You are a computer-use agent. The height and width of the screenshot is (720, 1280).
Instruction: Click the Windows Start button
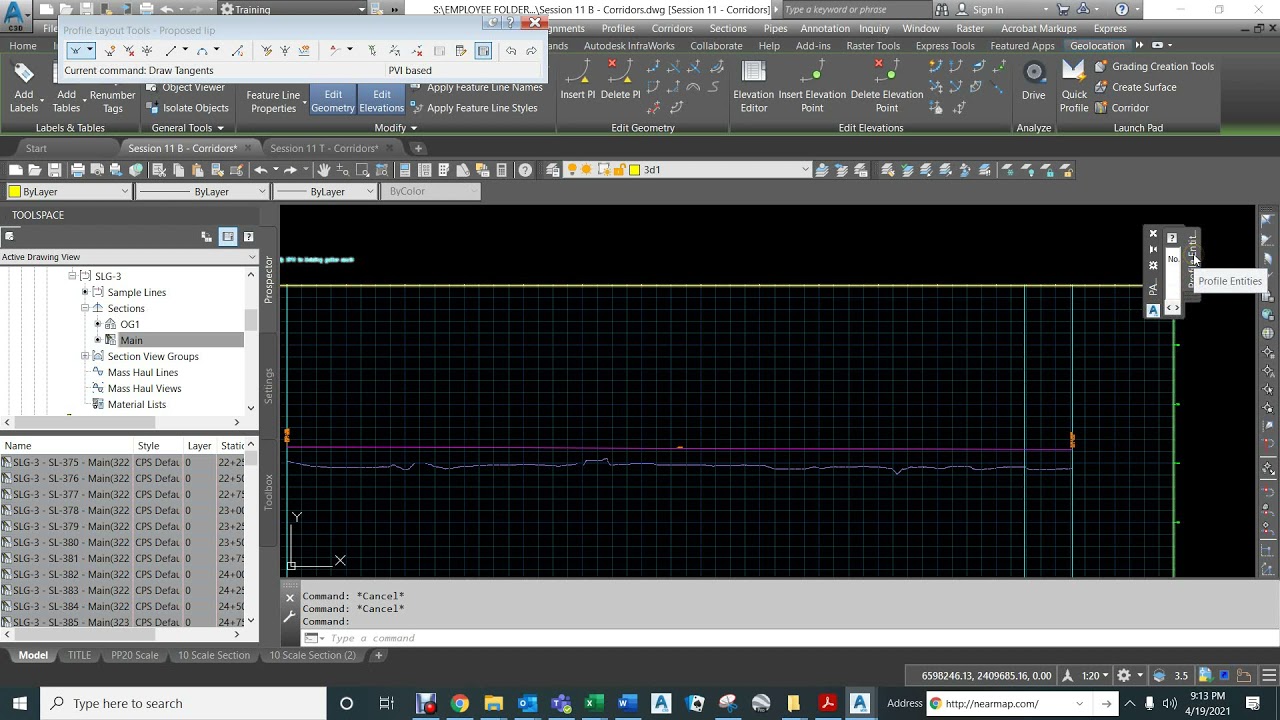tap(19, 703)
